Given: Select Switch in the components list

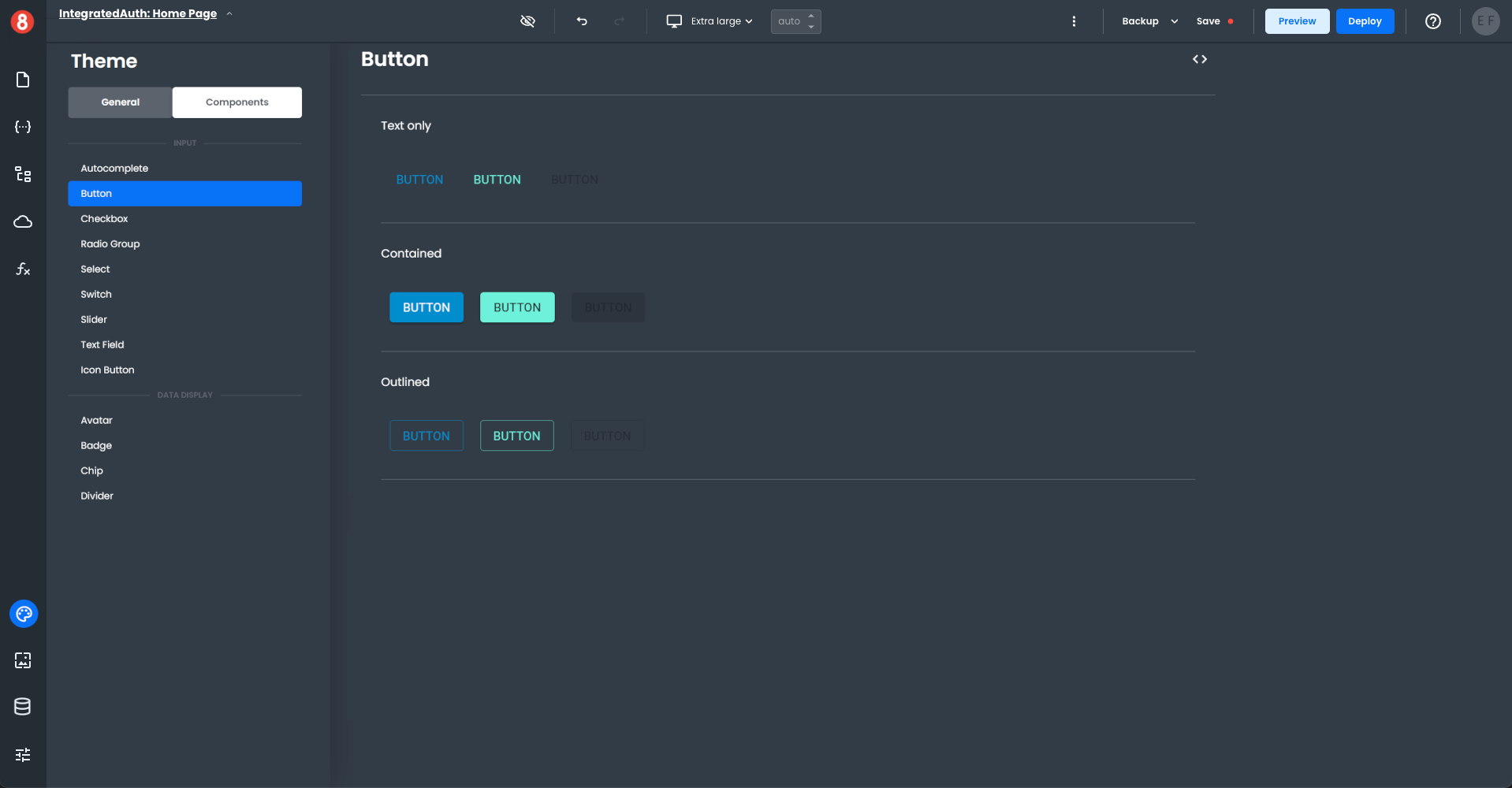Looking at the screenshot, I should point(96,295).
